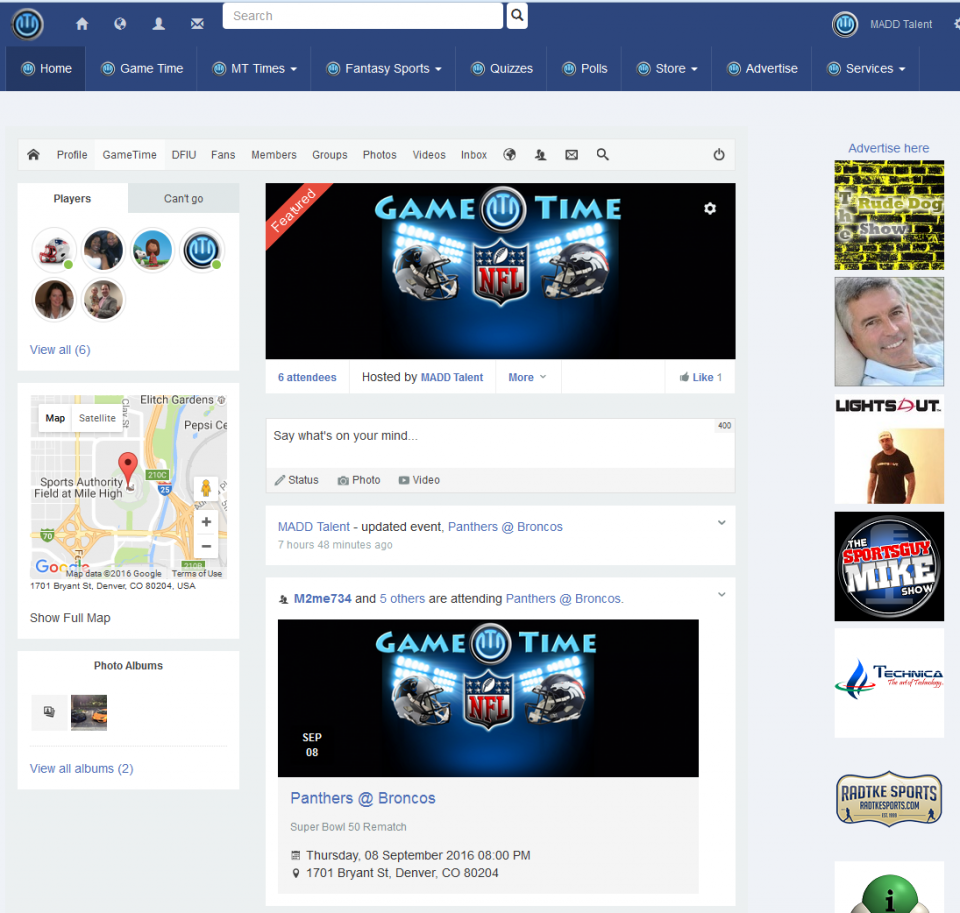The height and width of the screenshot is (913, 960).
Task: Open the globe notifications icon in header
Action: click(120, 24)
